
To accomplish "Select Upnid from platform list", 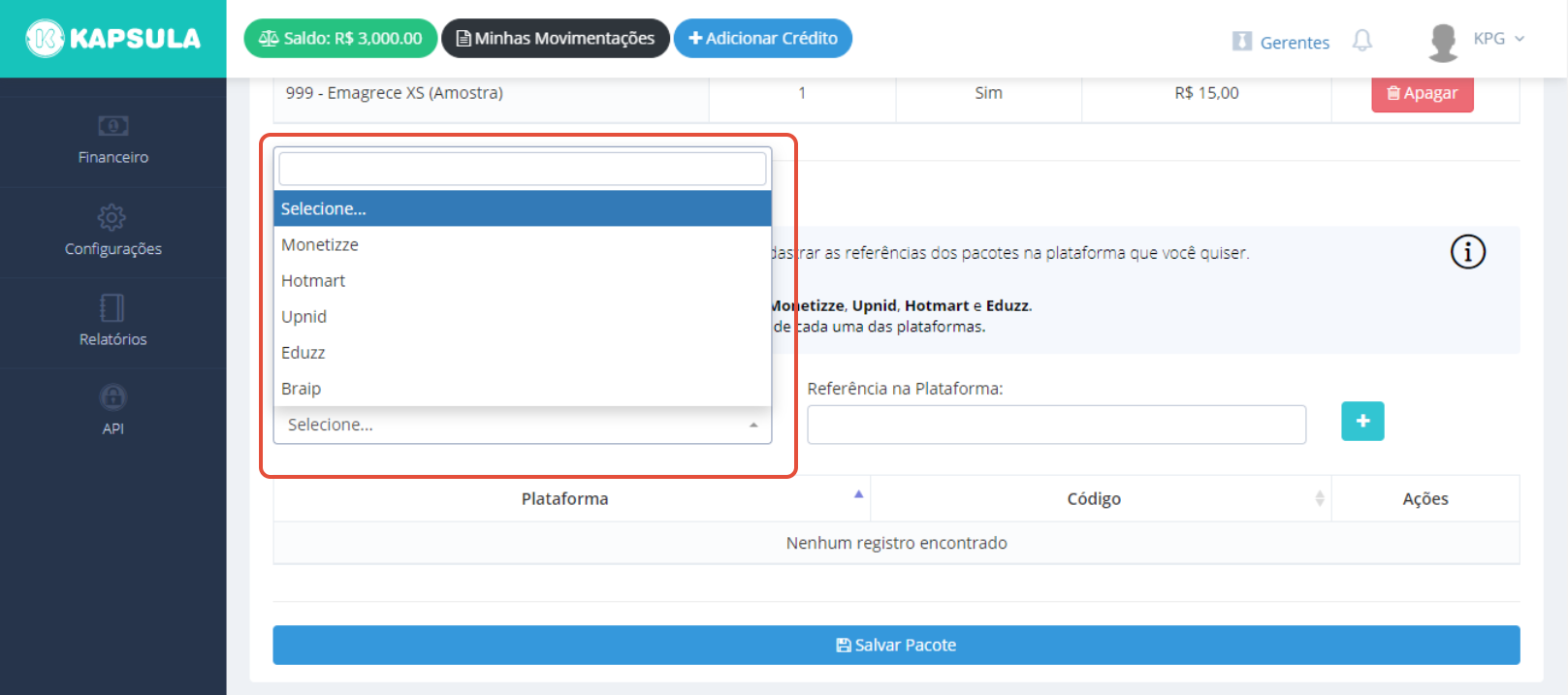I will 523,316.
